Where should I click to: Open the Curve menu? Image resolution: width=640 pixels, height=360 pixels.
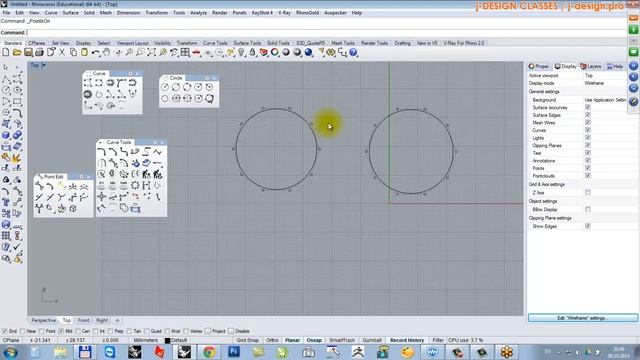click(x=51, y=13)
